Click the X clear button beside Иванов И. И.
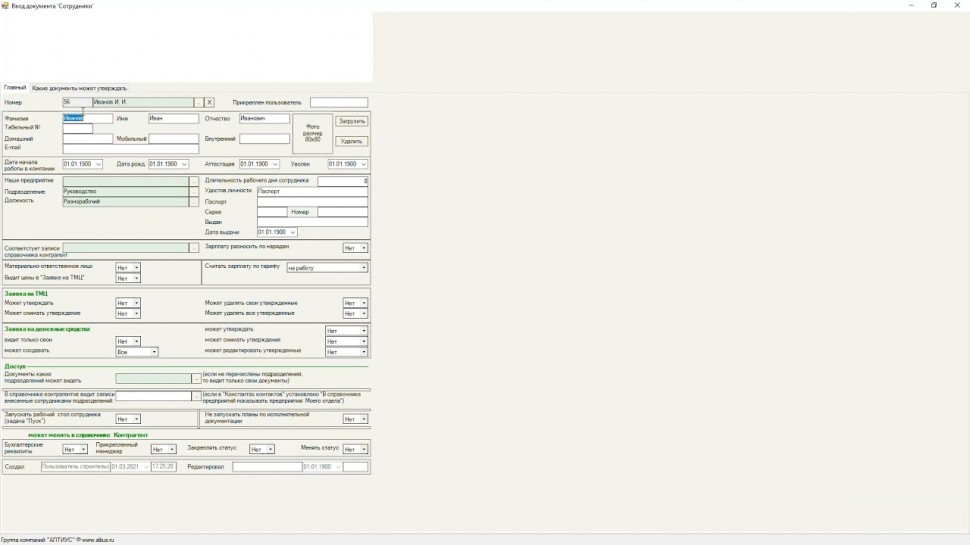This screenshot has height=545, width=970. click(209, 102)
